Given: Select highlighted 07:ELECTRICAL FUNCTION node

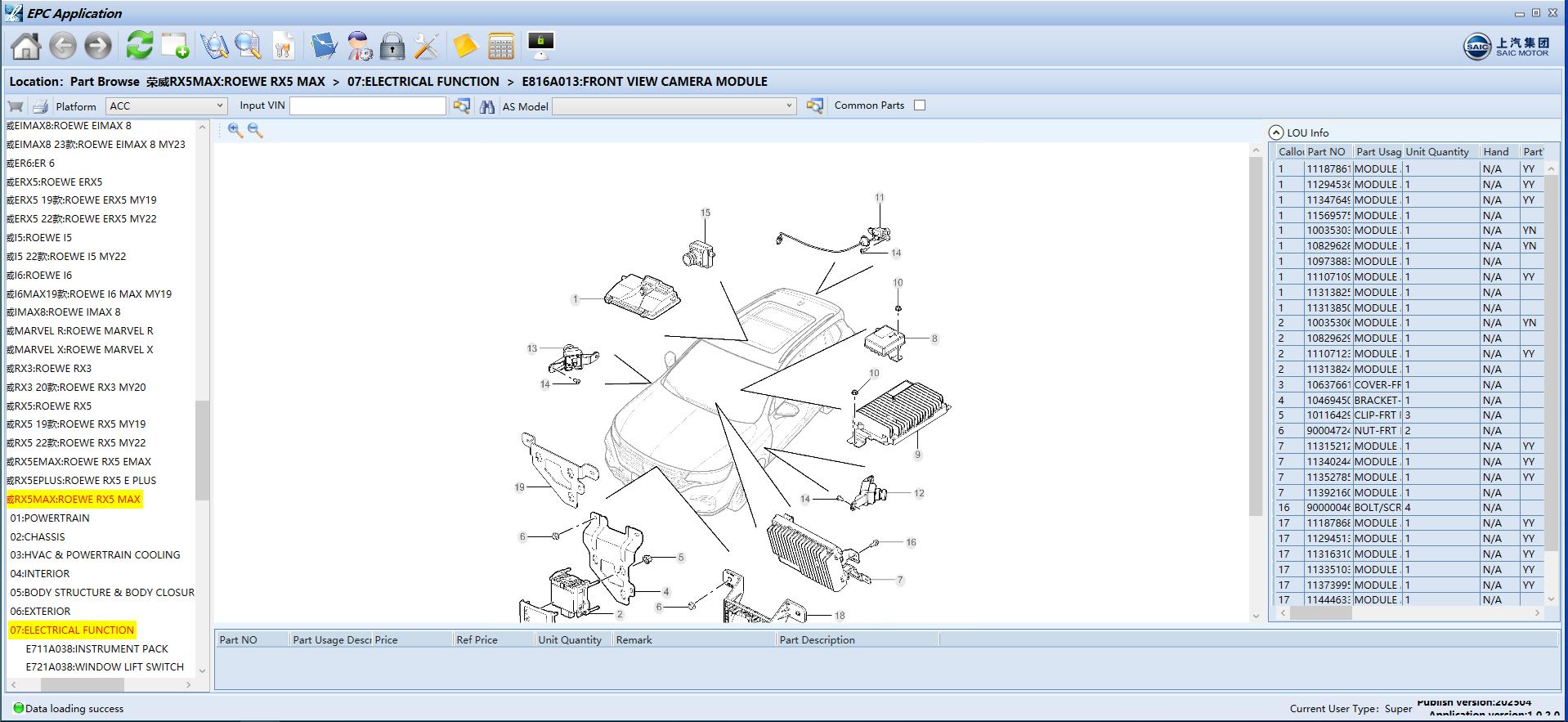Looking at the screenshot, I should point(72,630).
